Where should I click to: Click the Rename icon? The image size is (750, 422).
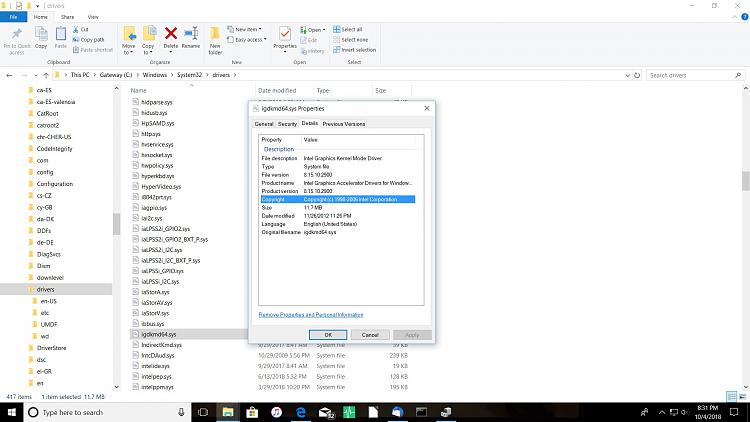tap(191, 33)
